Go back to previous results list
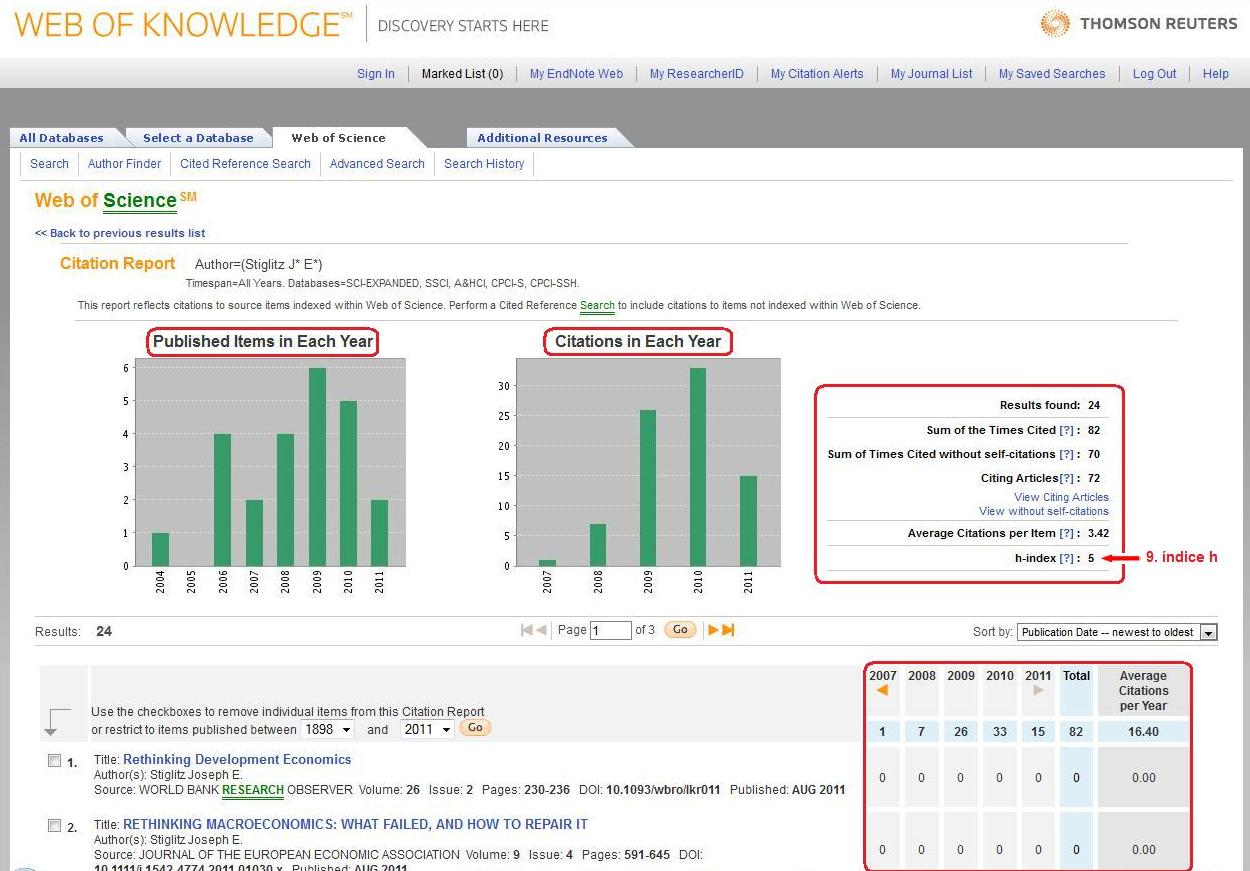The height and width of the screenshot is (871, 1250). coord(120,233)
